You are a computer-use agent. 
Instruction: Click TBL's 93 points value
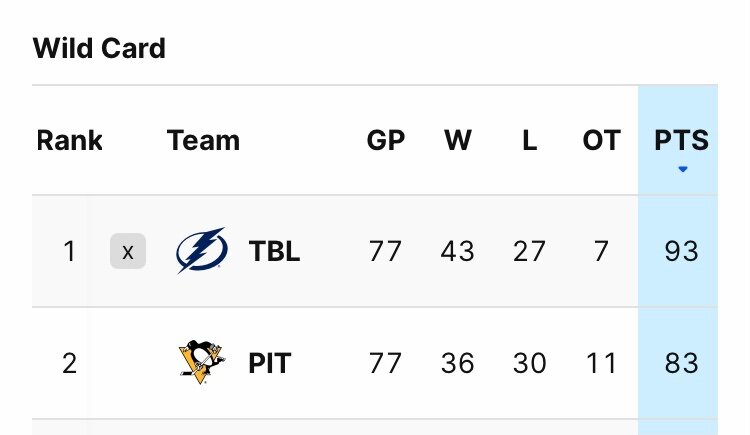click(x=681, y=251)
